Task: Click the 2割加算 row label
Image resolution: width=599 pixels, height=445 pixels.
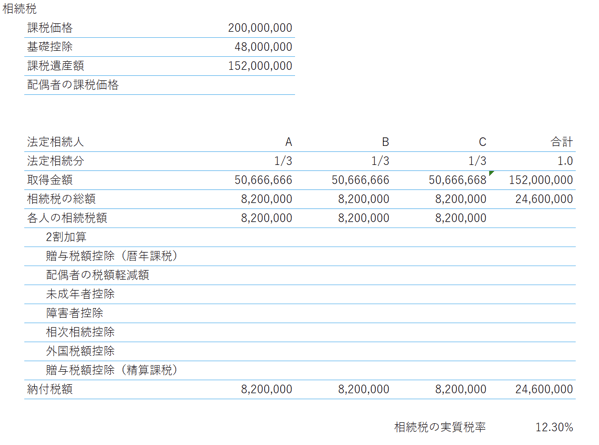Action: (66, 237)
